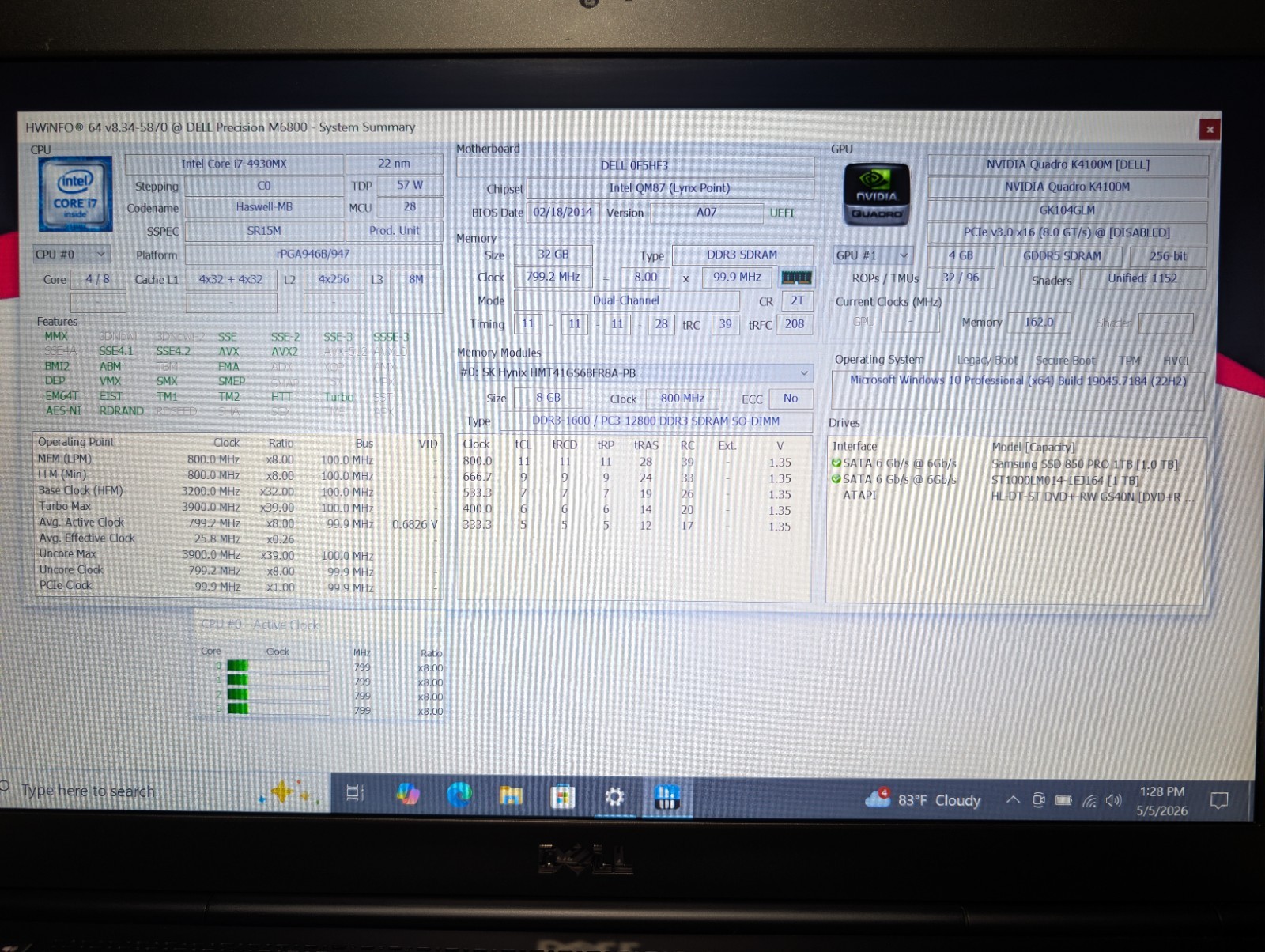The width and height of the screenshot is (1265, 952).
Task: Click the 'rPGA946B/947' platform field
Action: (313, 255)
